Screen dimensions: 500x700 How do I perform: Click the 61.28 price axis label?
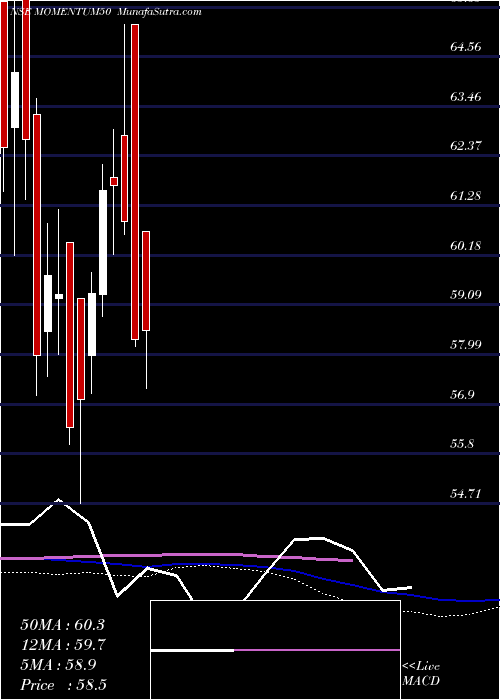pyautogui.click(x=466, y=195)
